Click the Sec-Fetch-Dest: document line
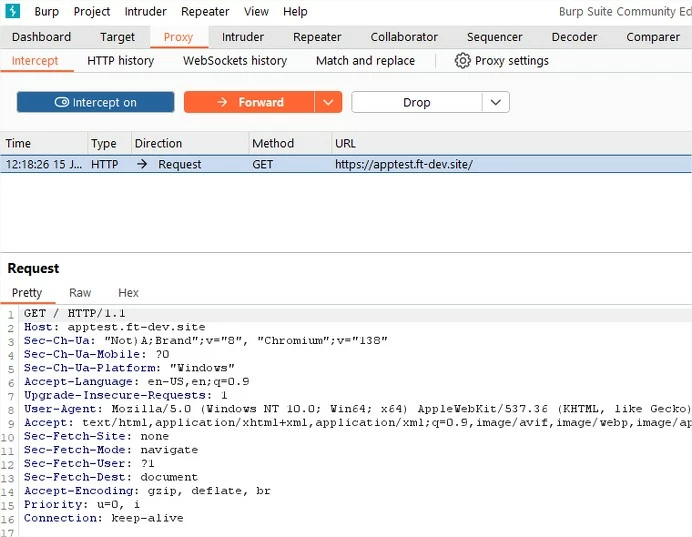This screenshot has height=537, width=692. tap(111, 477)
